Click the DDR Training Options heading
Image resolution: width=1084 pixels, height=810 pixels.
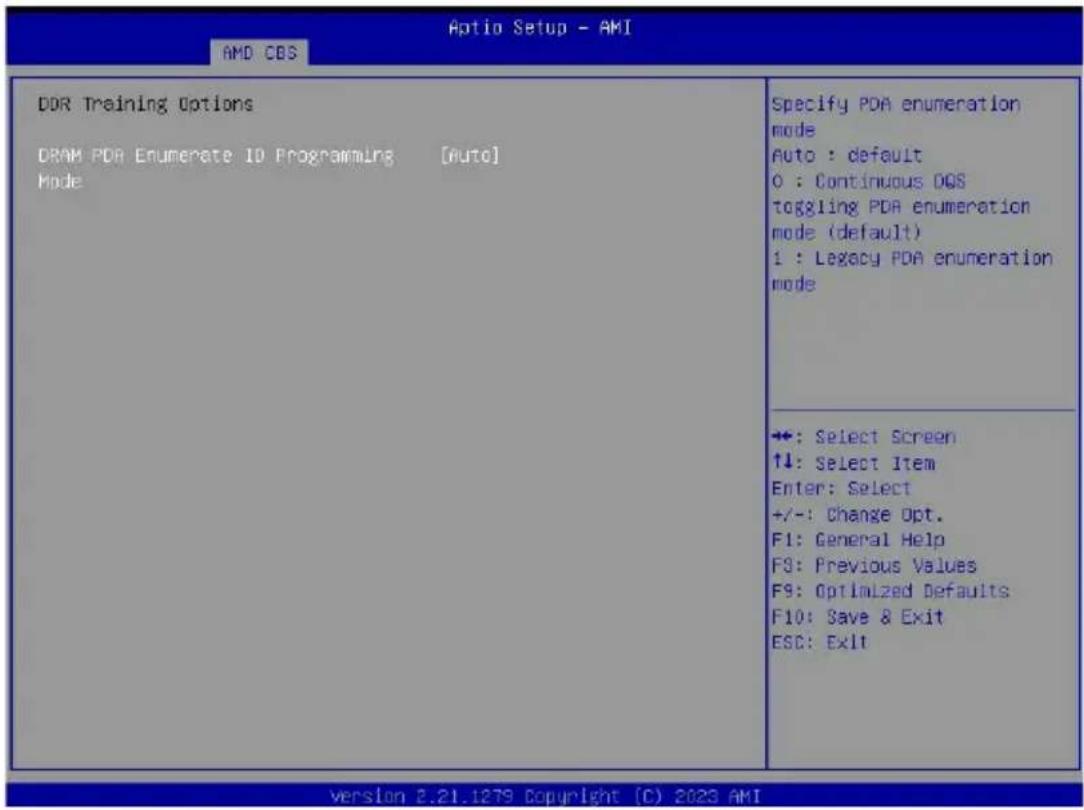coord(146,104)
